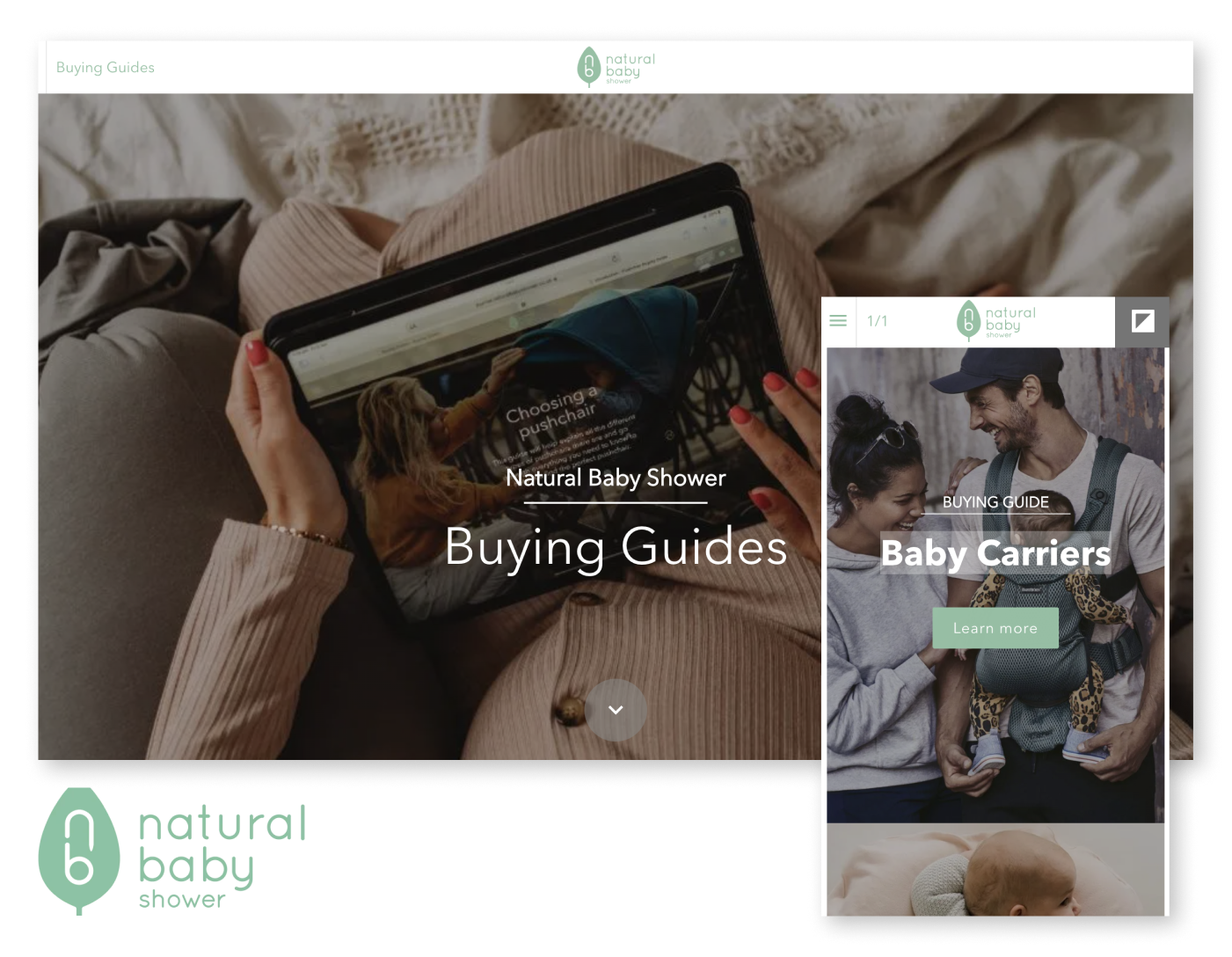
Task: Open the mobile hamburger menu
Action: tap(838, 321)
